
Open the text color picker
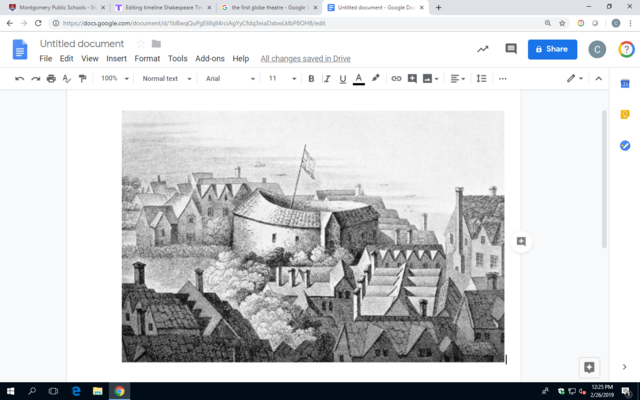pyautogui.click(x=359, y=79)
